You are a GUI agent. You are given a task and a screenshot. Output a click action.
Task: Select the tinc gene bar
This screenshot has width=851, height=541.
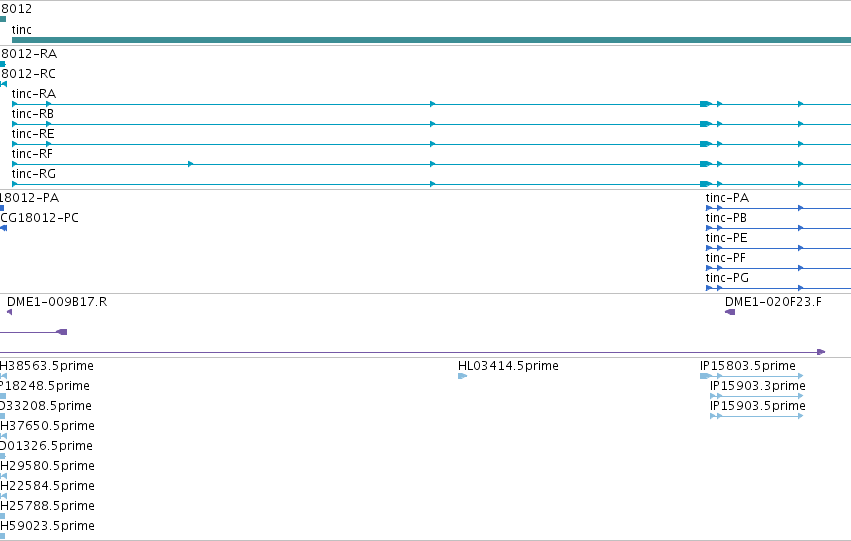pyautogui.click(x=431, y=40)
